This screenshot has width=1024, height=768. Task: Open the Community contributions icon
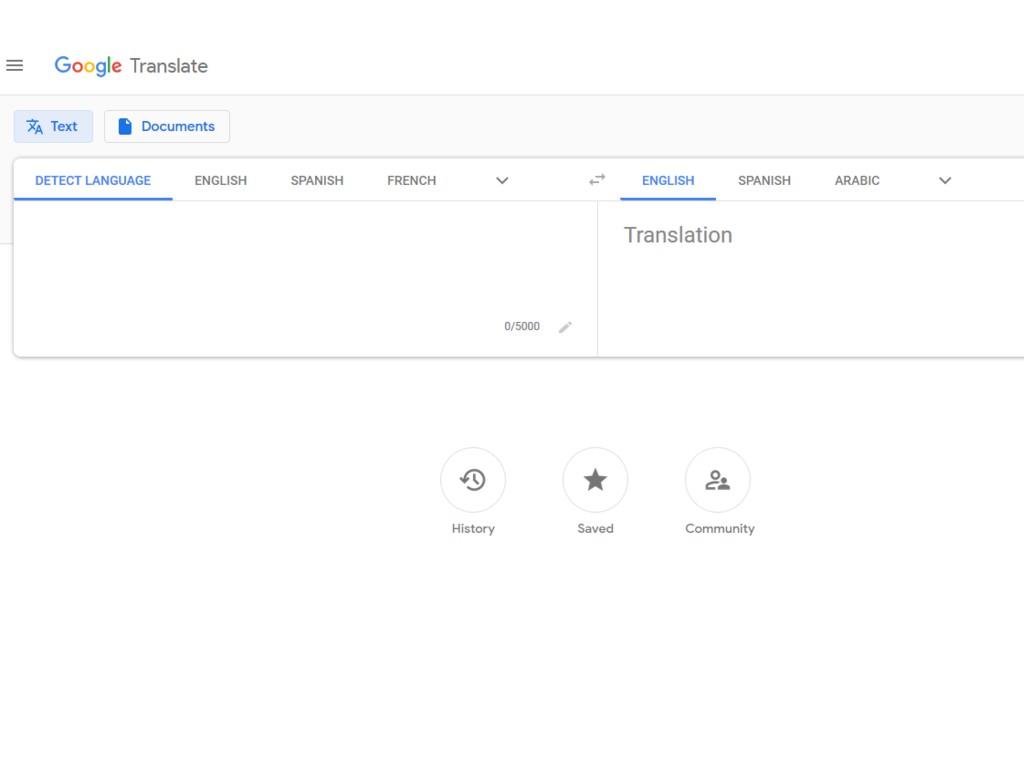(717, 480)
